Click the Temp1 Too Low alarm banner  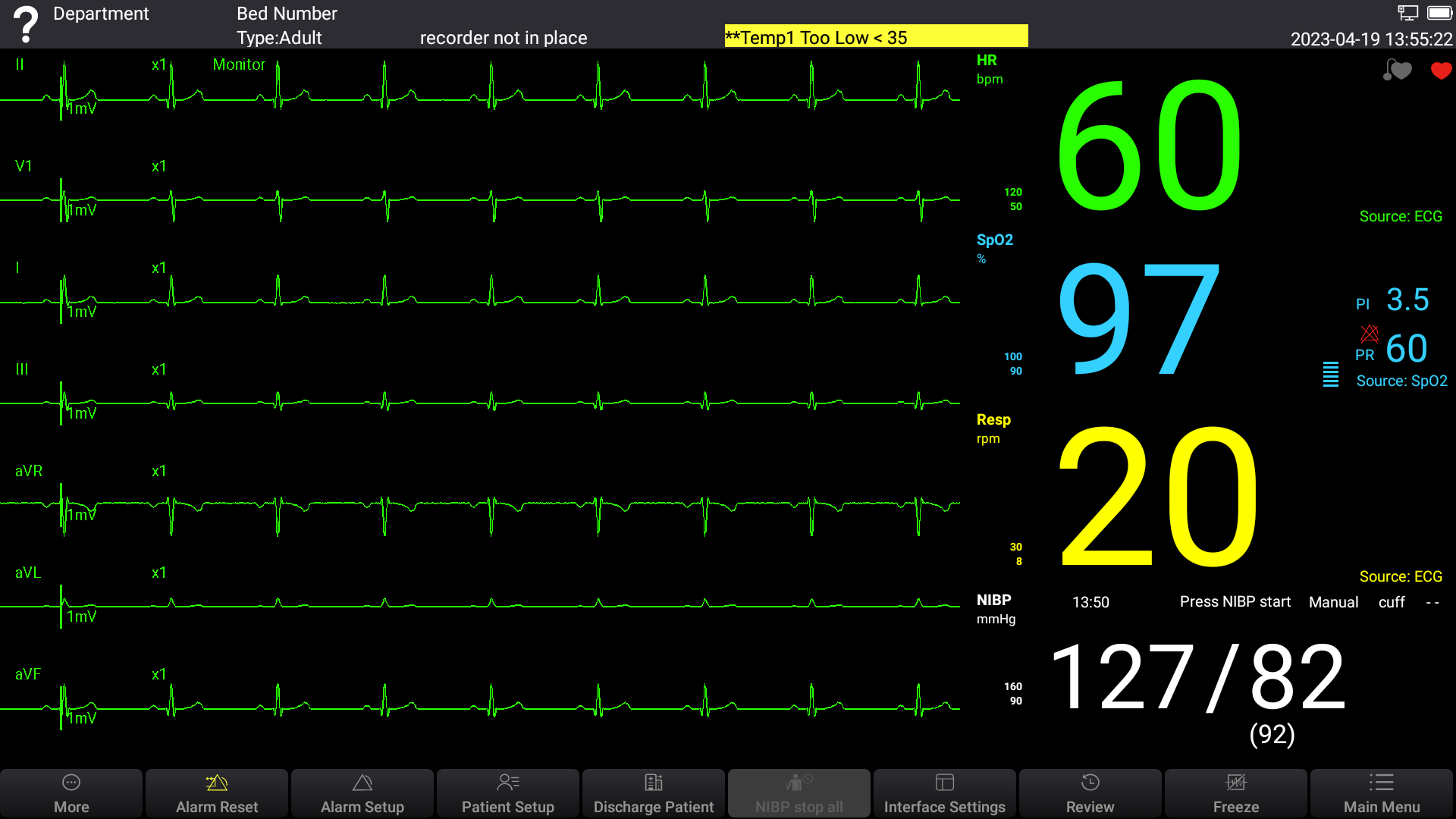coord(876,36)
